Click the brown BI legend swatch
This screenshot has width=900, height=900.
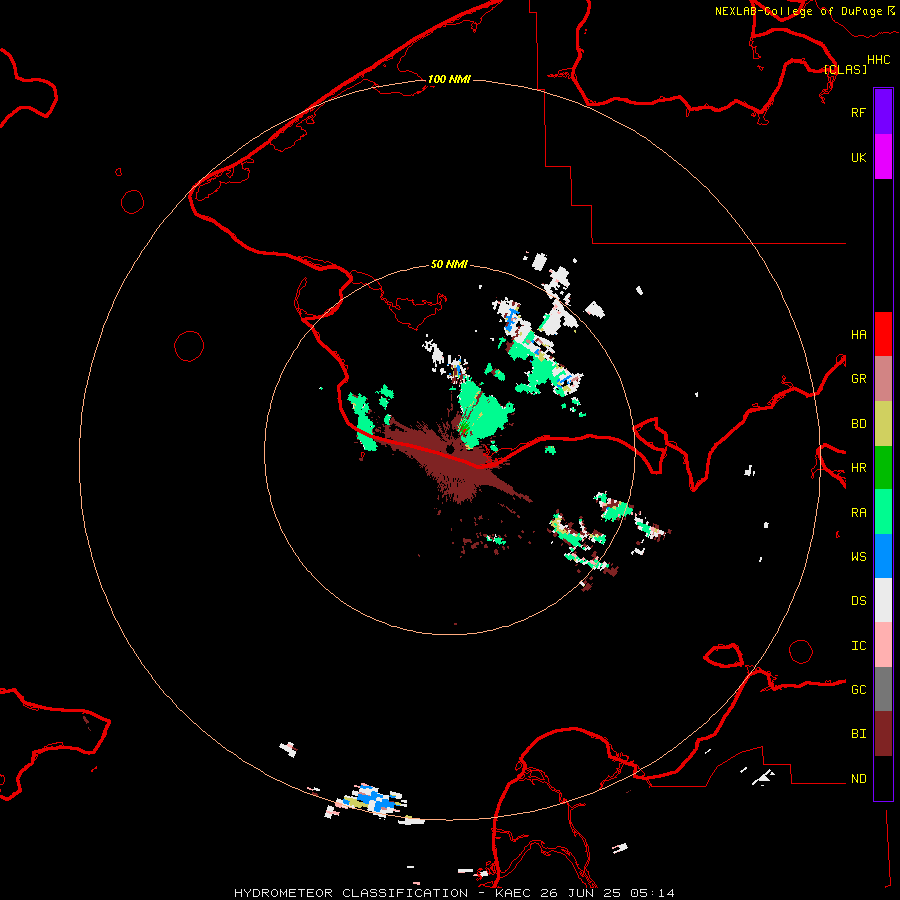click(883, 734)
